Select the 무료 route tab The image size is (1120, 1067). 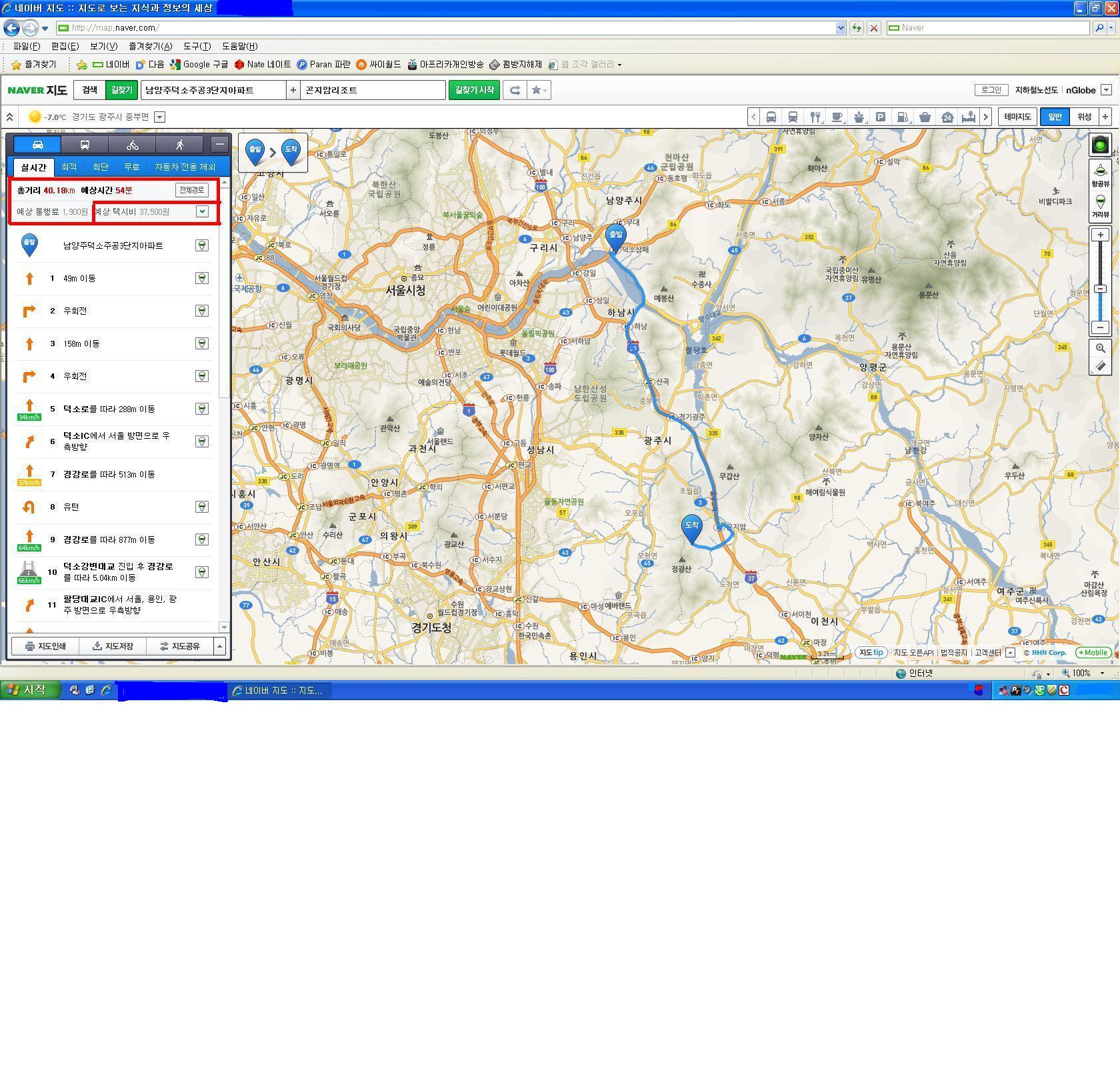coord(131,167)
